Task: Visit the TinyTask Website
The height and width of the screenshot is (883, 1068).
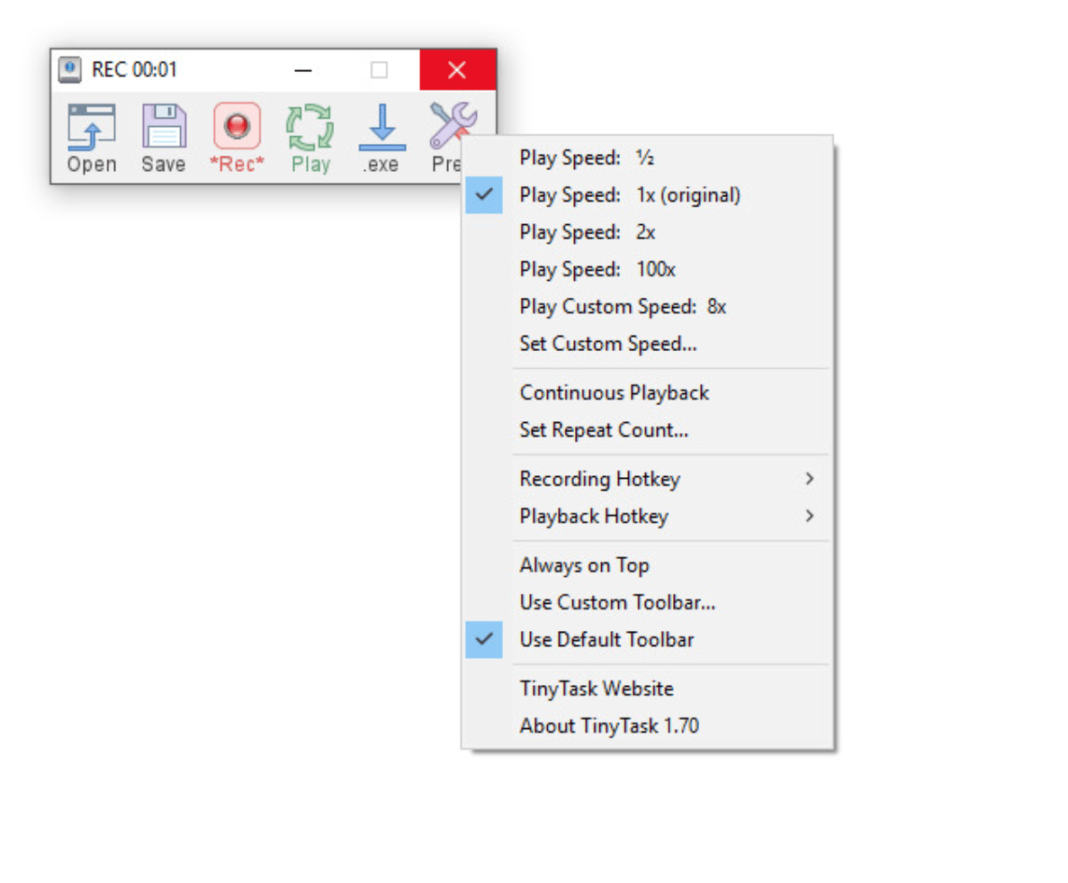Action: click(x=596, y=688)
